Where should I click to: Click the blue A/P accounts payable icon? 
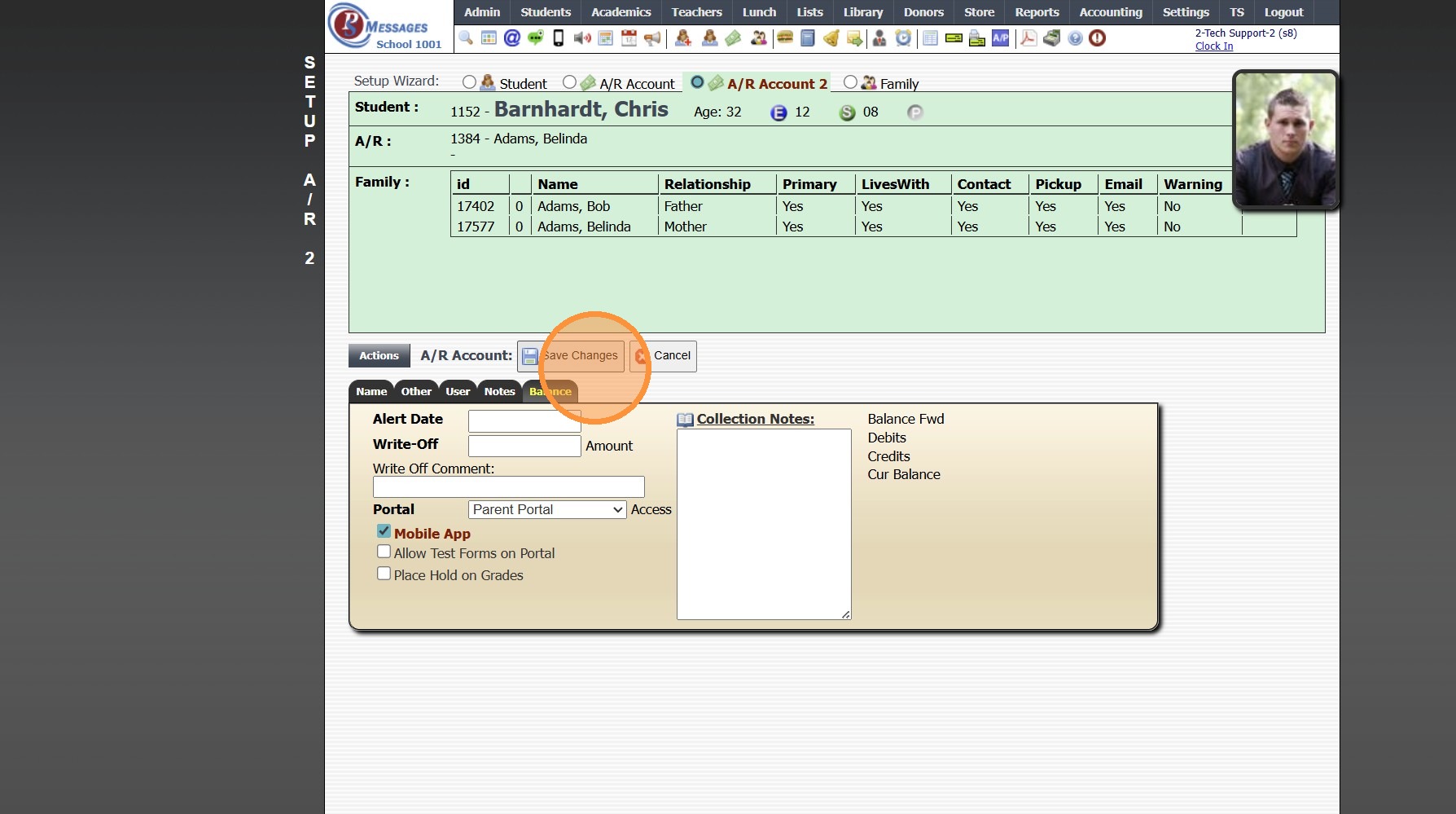[x=1001, y=38]
